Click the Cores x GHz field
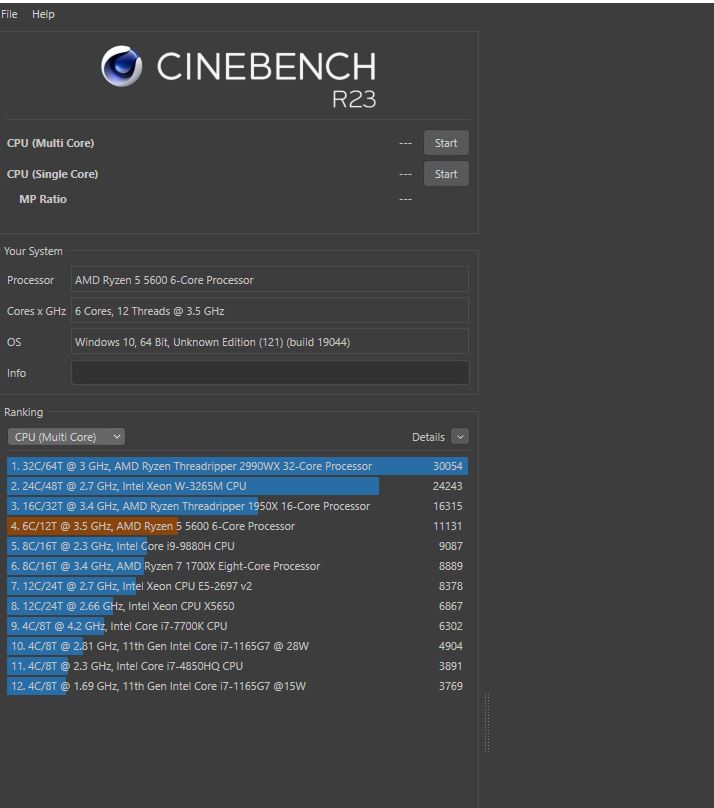714x808 pixels. 270,311
